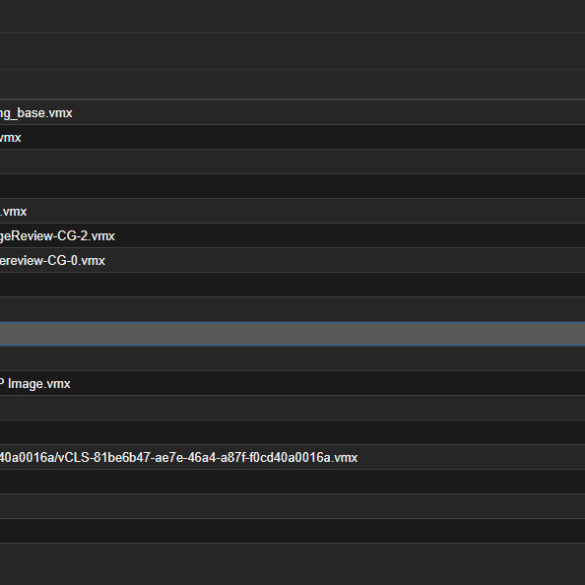Select the row showing only vmx under ng_base.vmx
The image size is (585, 585).
pos(292,137)
